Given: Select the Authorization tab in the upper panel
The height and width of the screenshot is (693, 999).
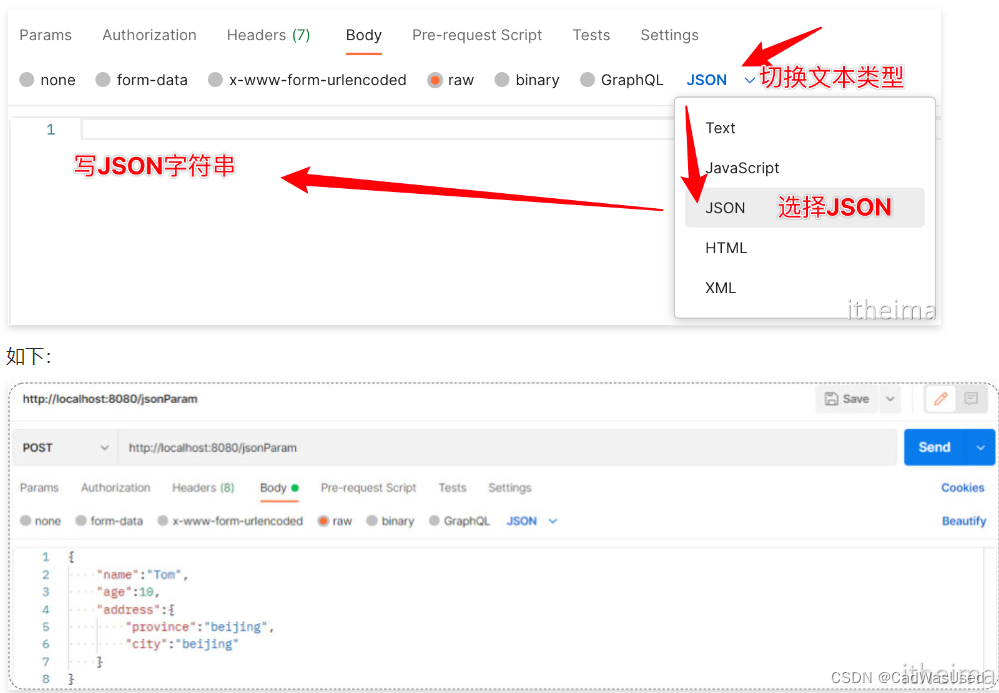Looking at the screenshot, I should click(x=149, y=35).
